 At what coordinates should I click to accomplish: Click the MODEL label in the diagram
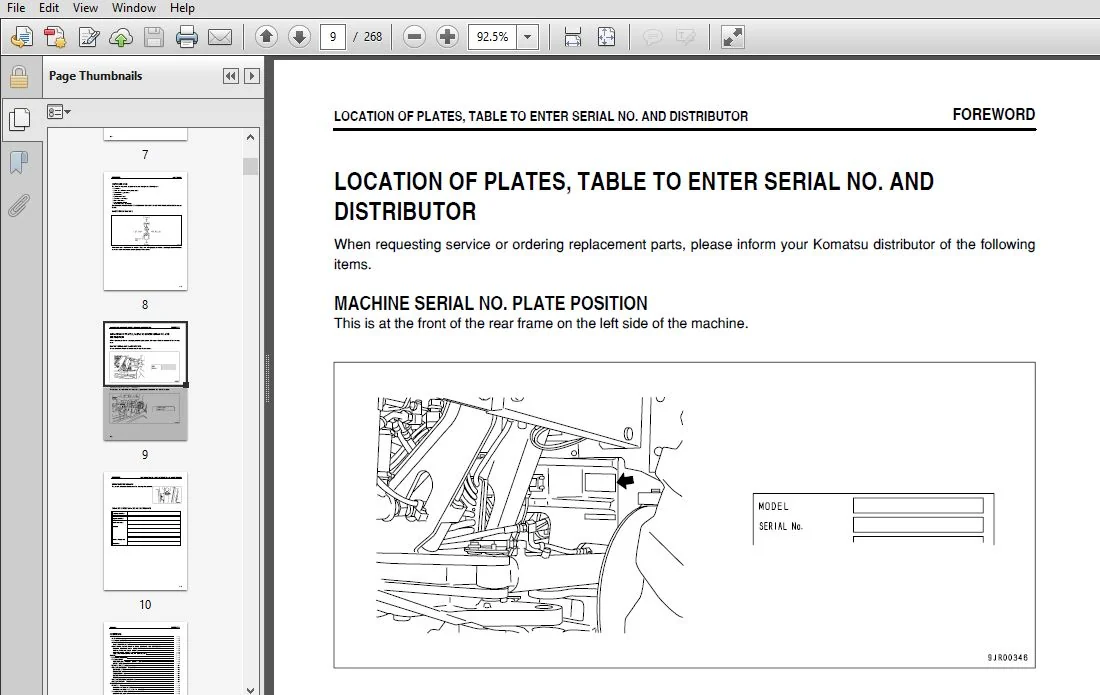(x=773, y=506)
